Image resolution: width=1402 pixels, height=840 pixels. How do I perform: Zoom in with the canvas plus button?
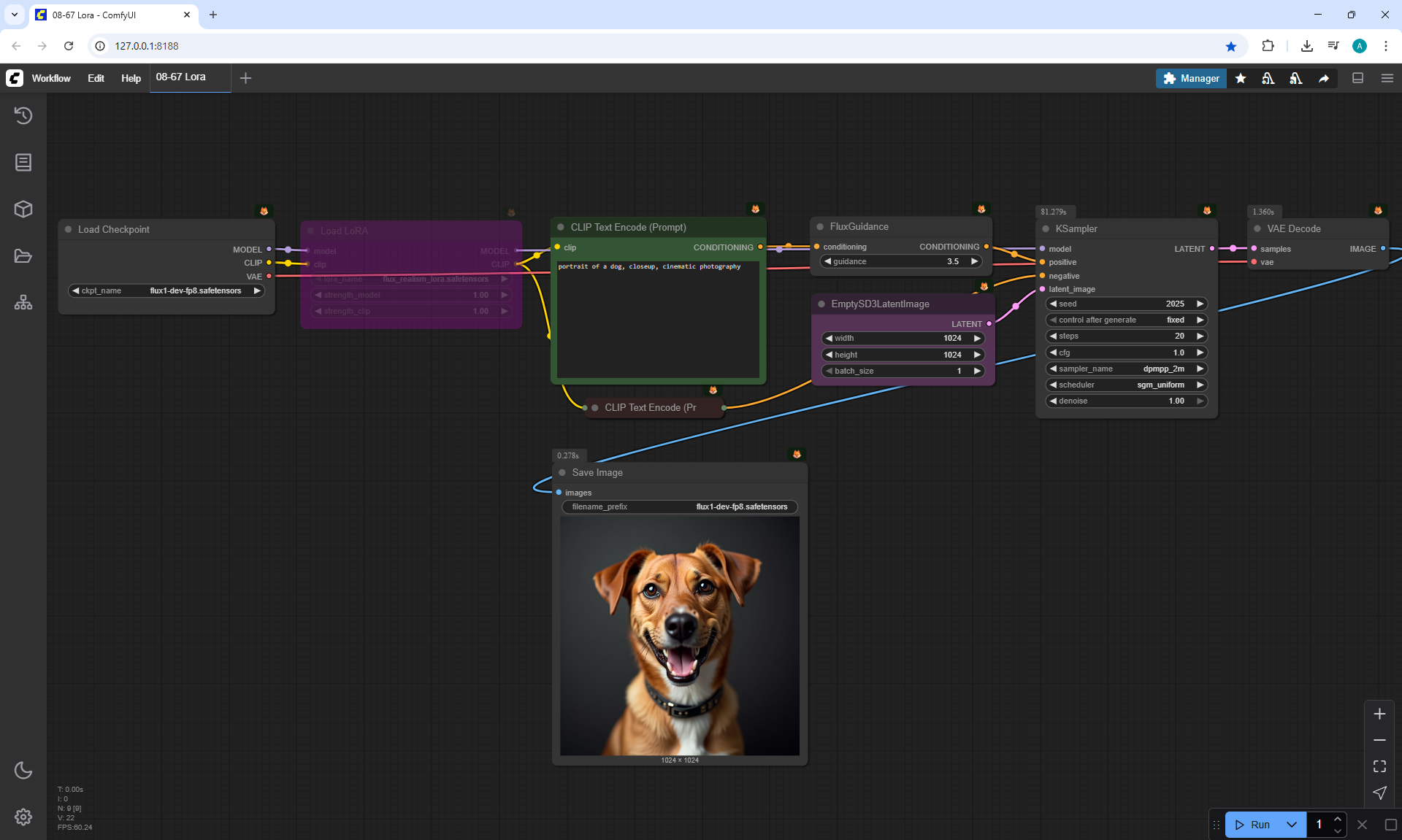pos(1379,714)
